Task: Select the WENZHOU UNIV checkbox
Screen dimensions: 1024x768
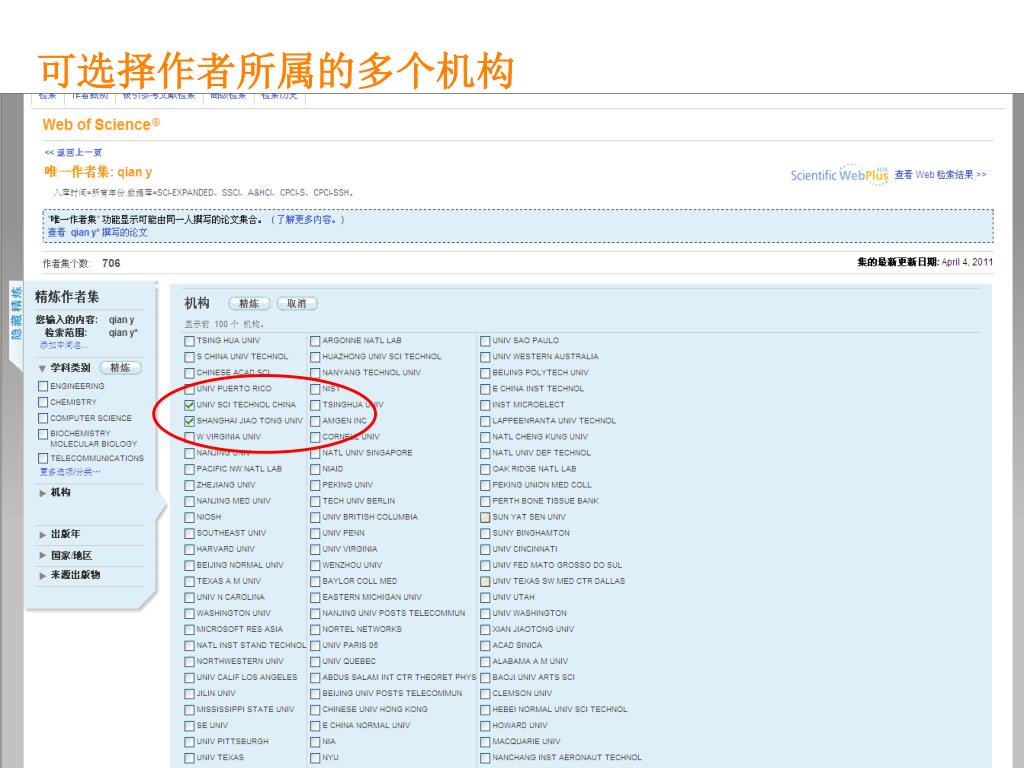Action: point(315,566)
